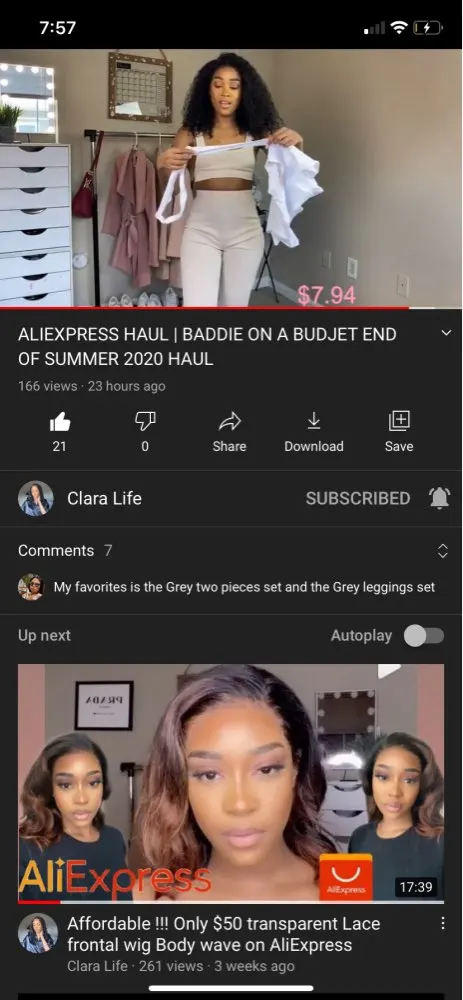Expand the video description chevron
The width and height of the screenshot is (463, 1000).
point(446,334)
